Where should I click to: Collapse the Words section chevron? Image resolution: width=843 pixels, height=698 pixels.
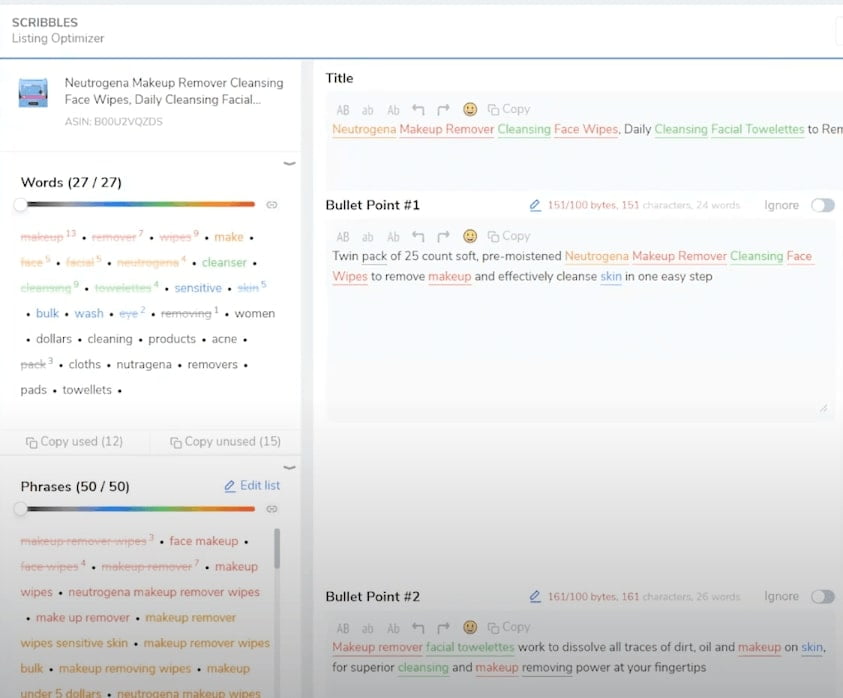click(289, 163)
